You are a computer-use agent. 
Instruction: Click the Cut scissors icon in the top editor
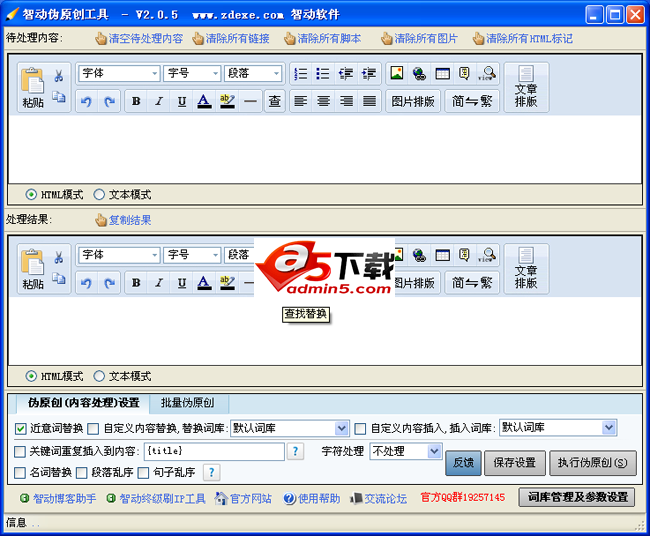tap(59, 76)
